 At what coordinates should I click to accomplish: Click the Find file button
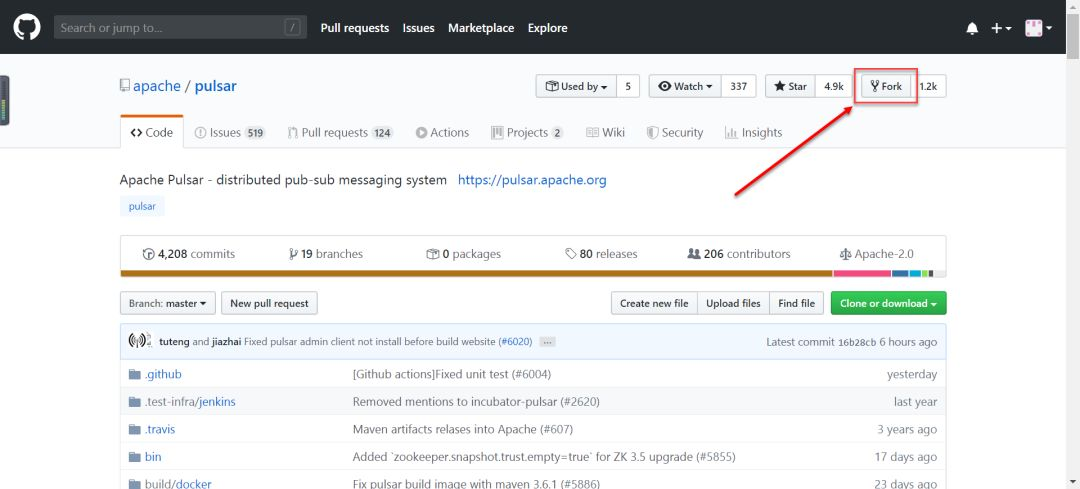pos(796,303)
